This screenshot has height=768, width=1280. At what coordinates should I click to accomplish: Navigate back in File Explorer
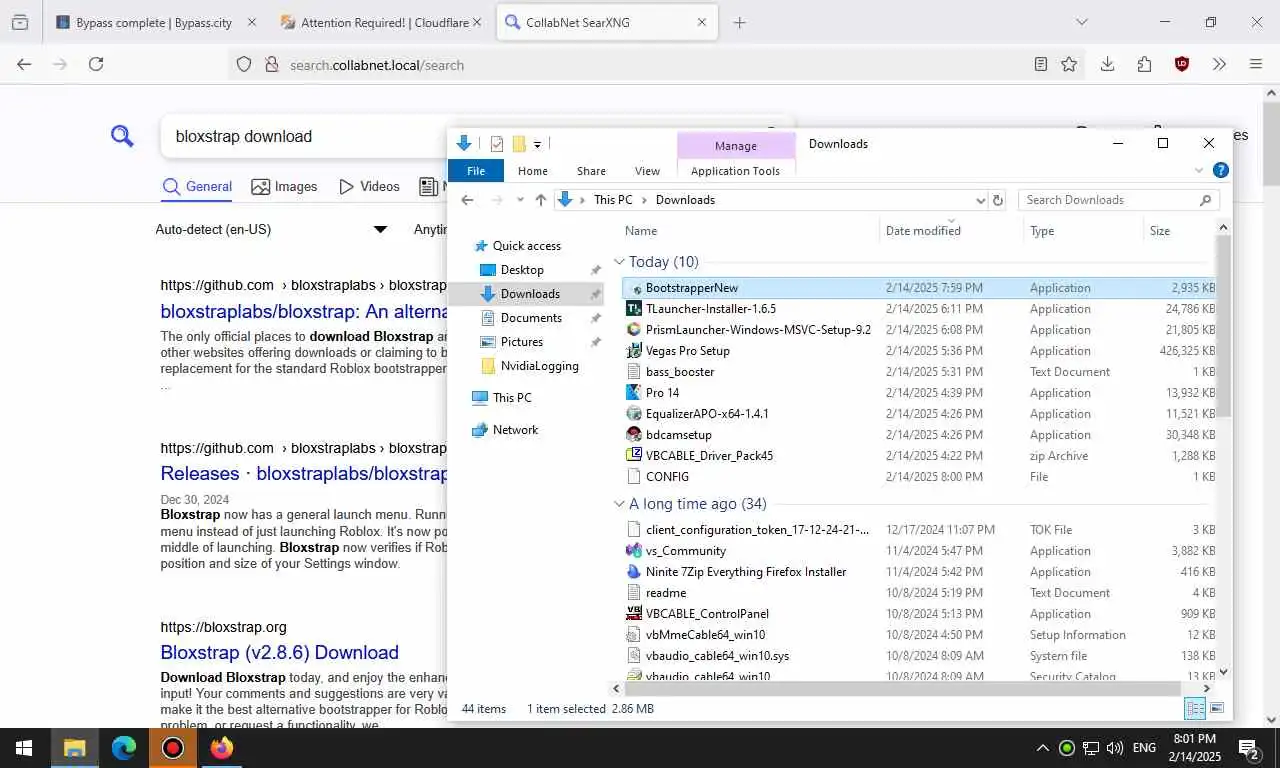467,200
